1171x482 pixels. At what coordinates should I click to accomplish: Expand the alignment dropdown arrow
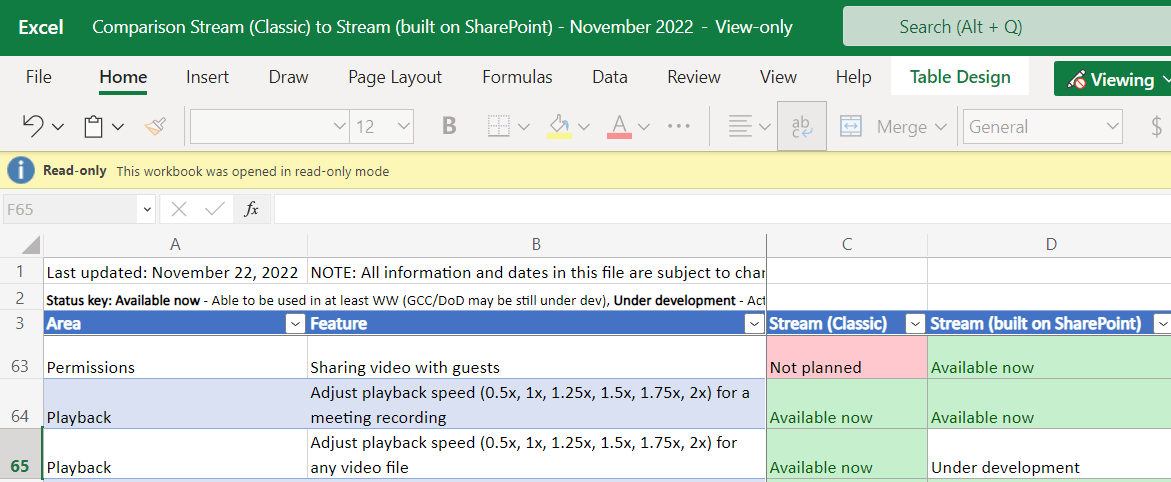tap(764, 127)
